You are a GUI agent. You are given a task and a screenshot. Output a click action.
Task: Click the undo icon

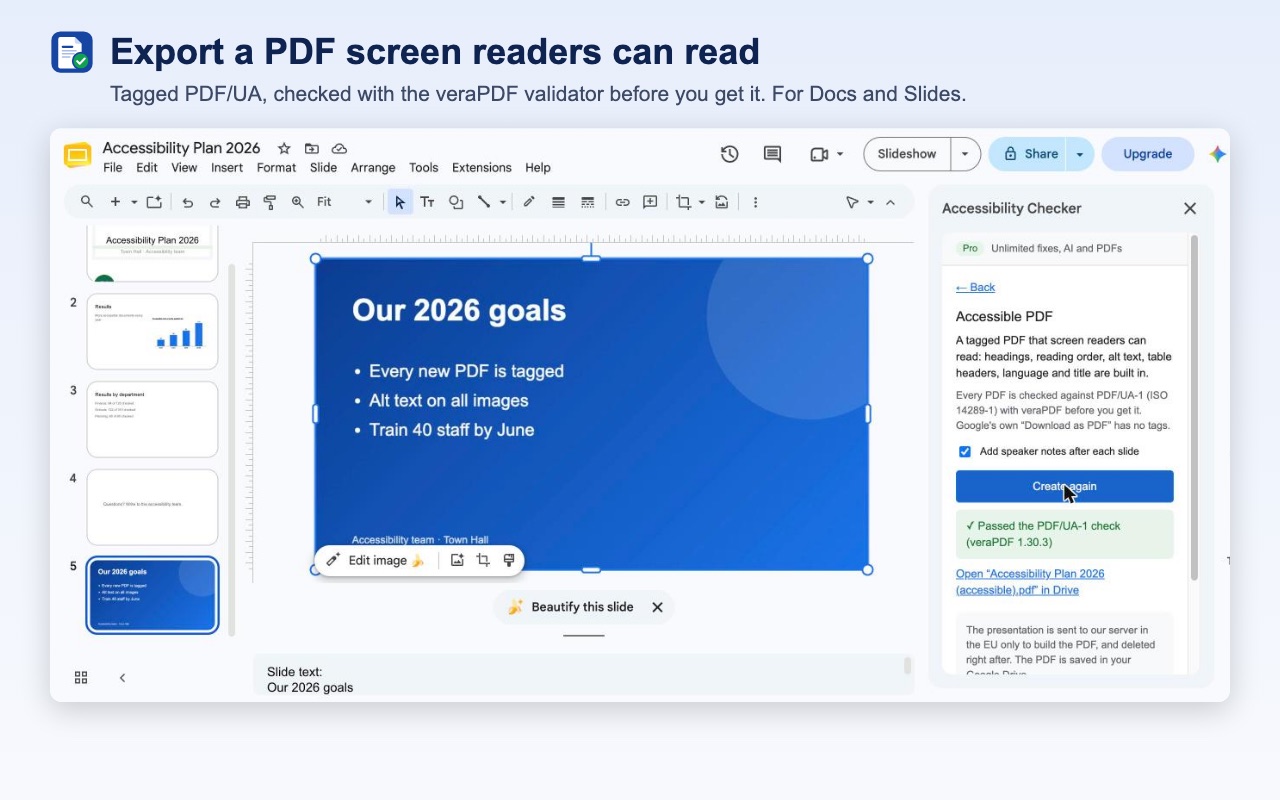pyautogui.click(x=187, y=202)
